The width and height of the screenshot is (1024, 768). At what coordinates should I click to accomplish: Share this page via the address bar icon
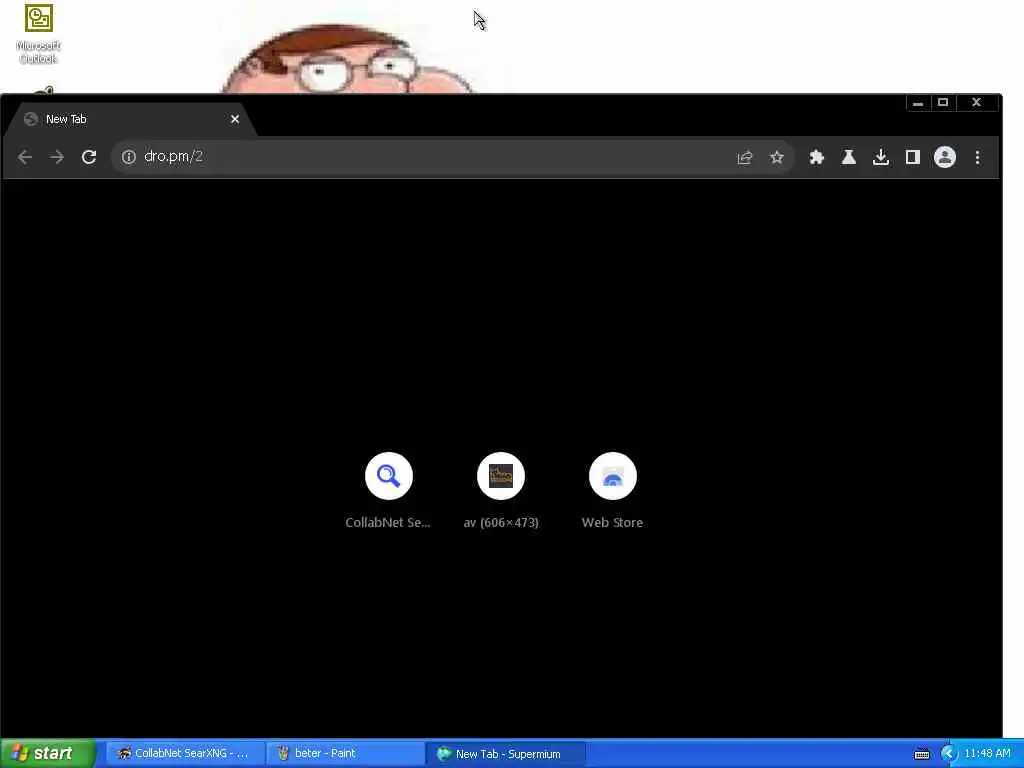[x=744, y=157]
